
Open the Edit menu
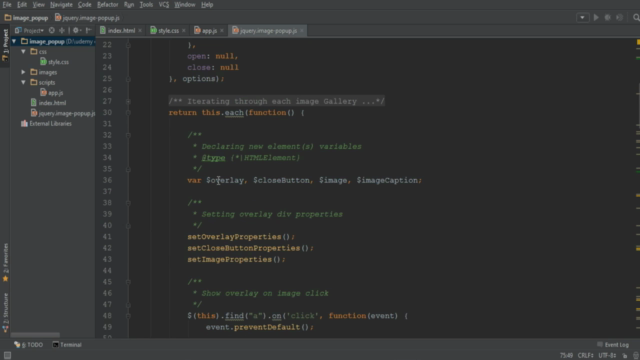(22, 4)
